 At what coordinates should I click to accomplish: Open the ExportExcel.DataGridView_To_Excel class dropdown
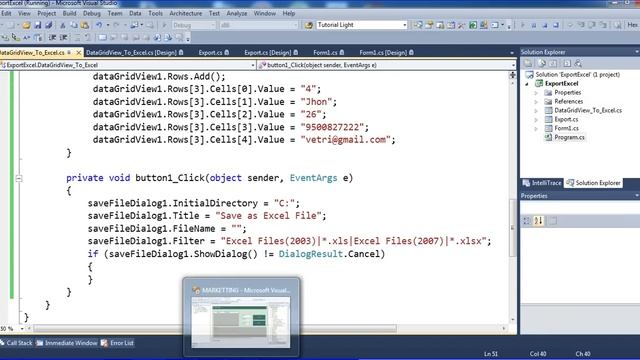coord(253,65)
